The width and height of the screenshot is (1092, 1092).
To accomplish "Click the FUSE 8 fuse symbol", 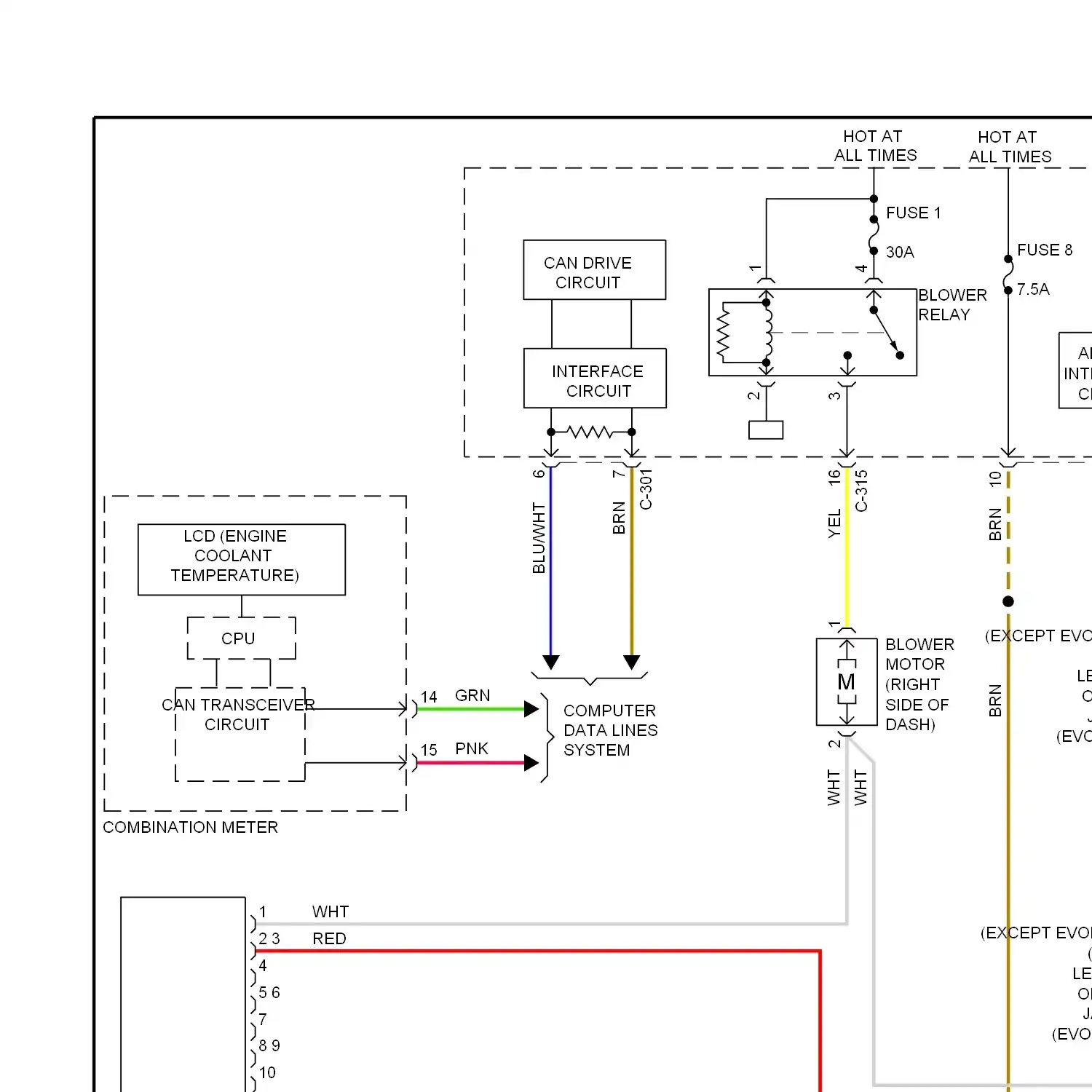I will tap(1008, 274).
